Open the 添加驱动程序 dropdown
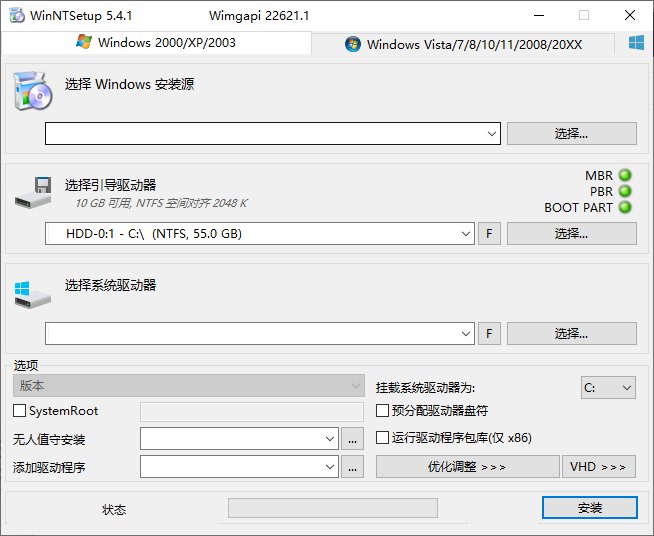The width and height of the screenshot is (654, 536). [239, 466]
